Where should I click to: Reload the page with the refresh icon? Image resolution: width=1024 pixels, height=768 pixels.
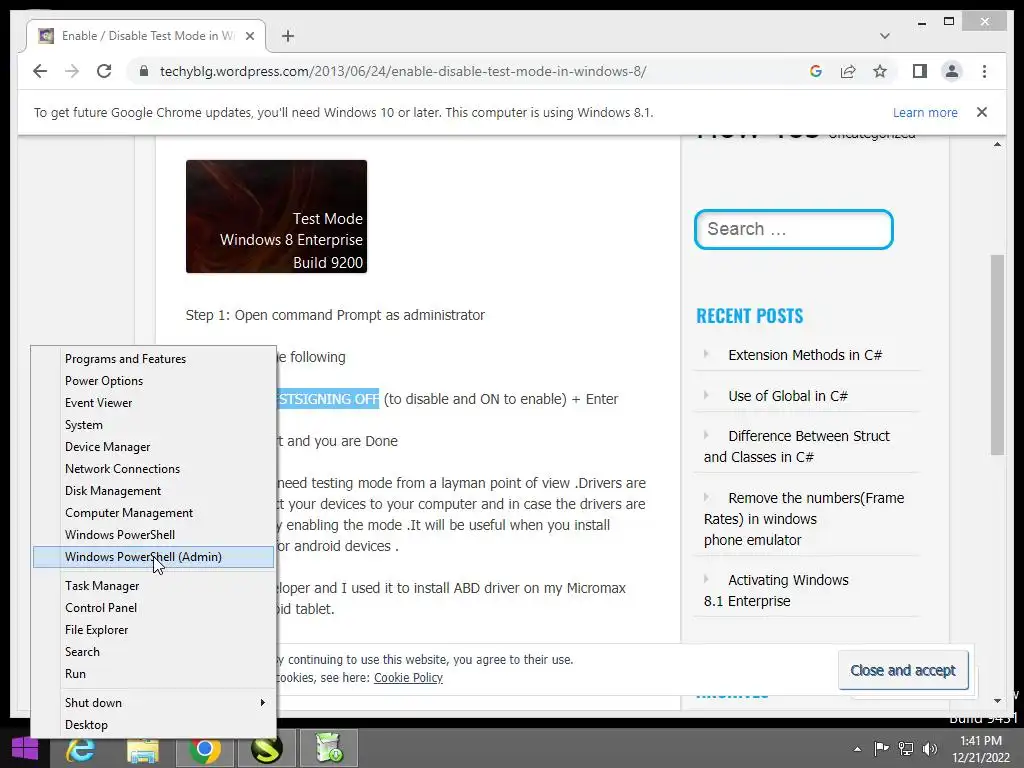[x=104, y=71]
